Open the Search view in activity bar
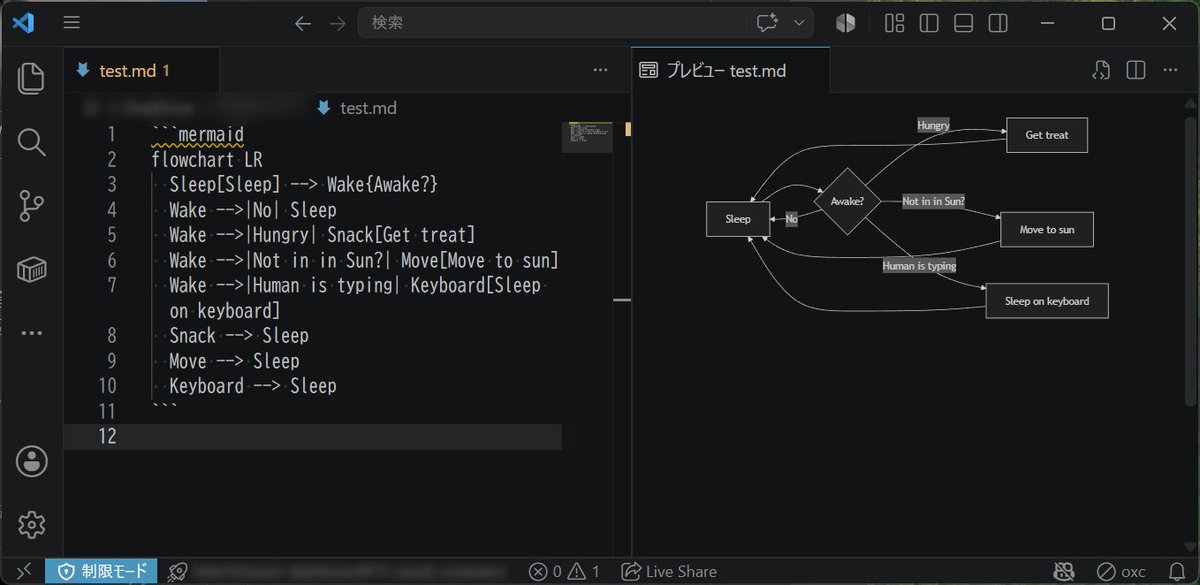The height and width of the screenshot is (585, 1200). [x=31, y=142]
